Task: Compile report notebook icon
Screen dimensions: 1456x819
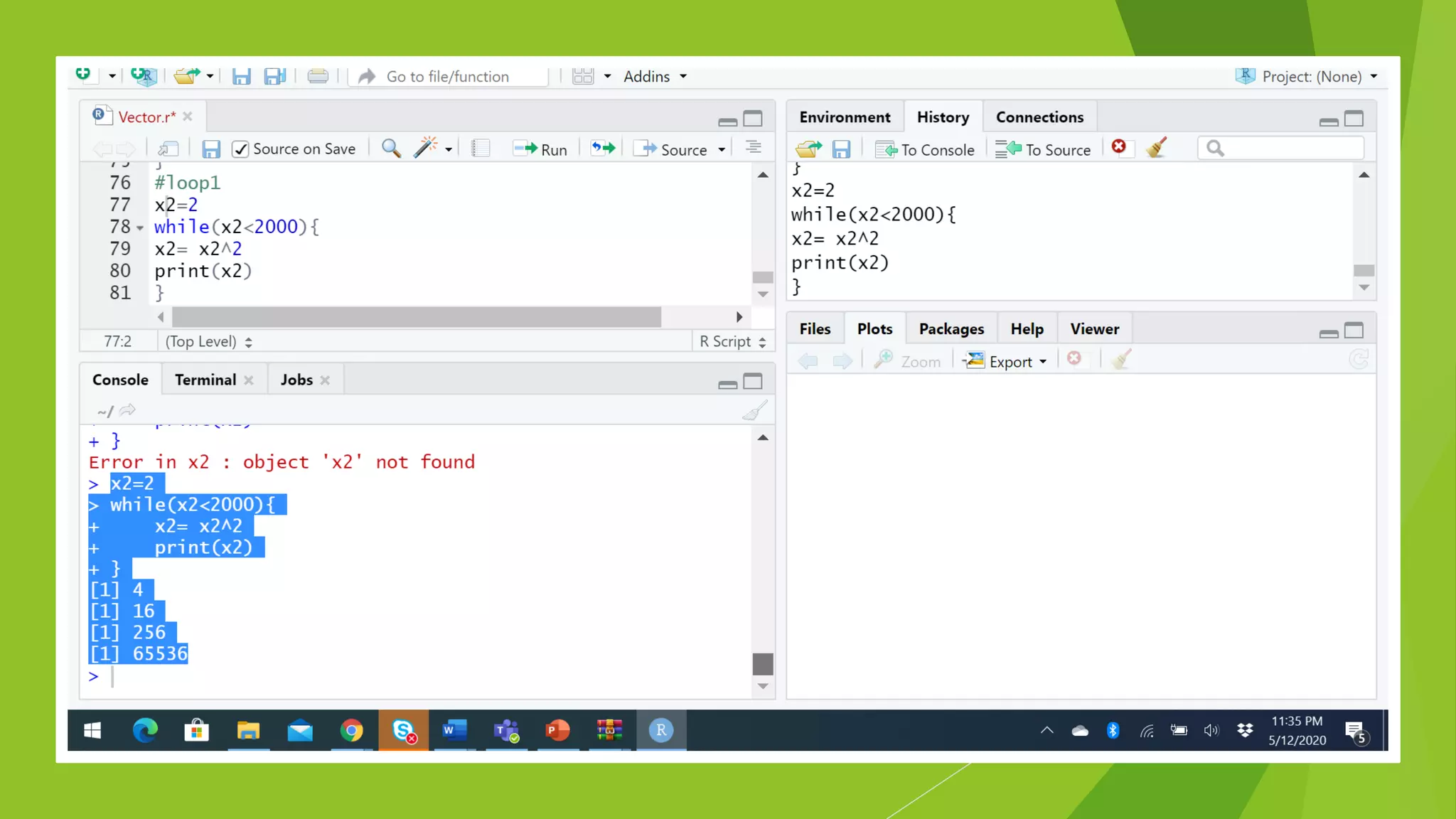Action: (481, 149)
